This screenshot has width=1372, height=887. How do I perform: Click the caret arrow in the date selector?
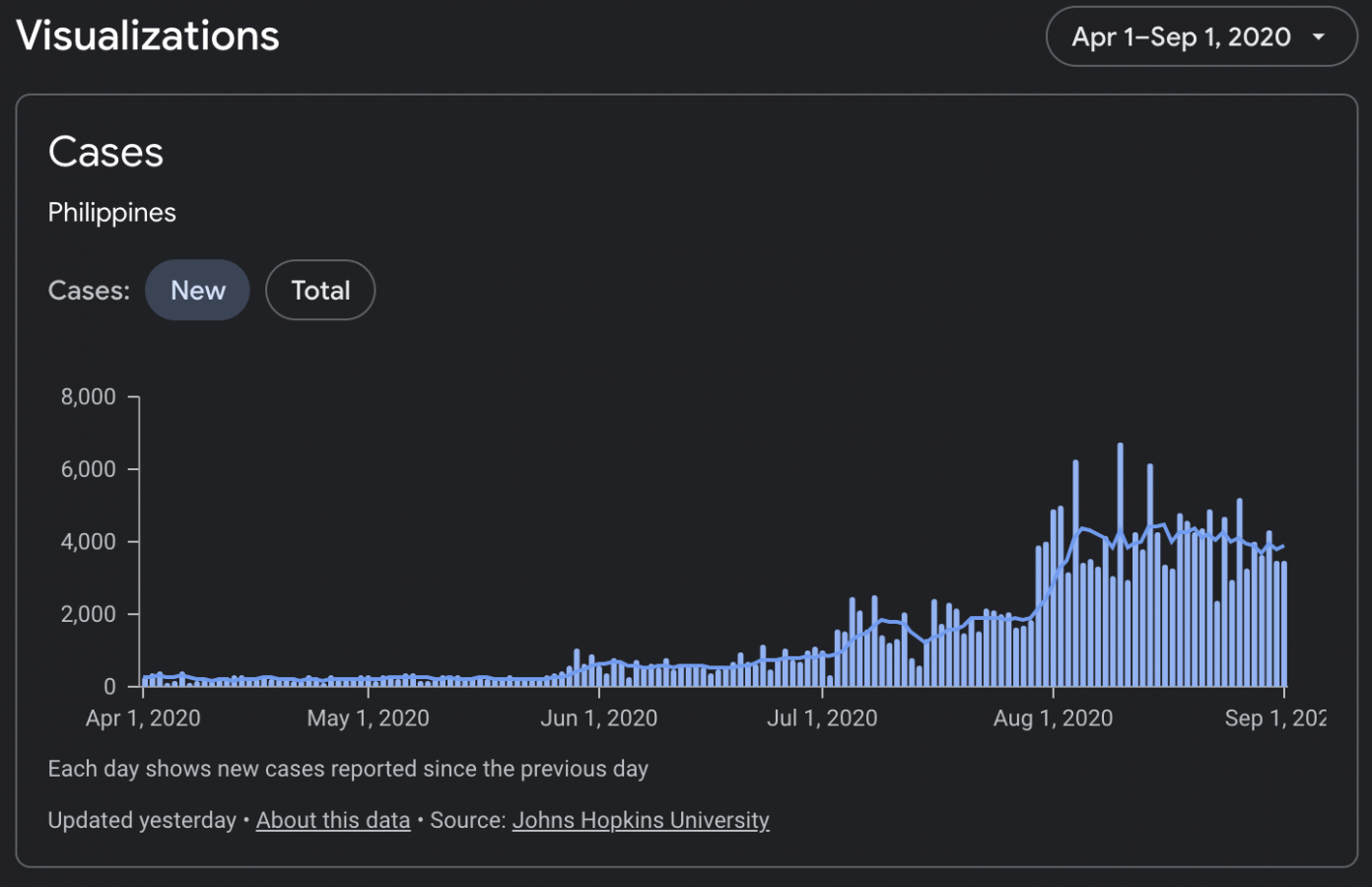pos(1319,37)
